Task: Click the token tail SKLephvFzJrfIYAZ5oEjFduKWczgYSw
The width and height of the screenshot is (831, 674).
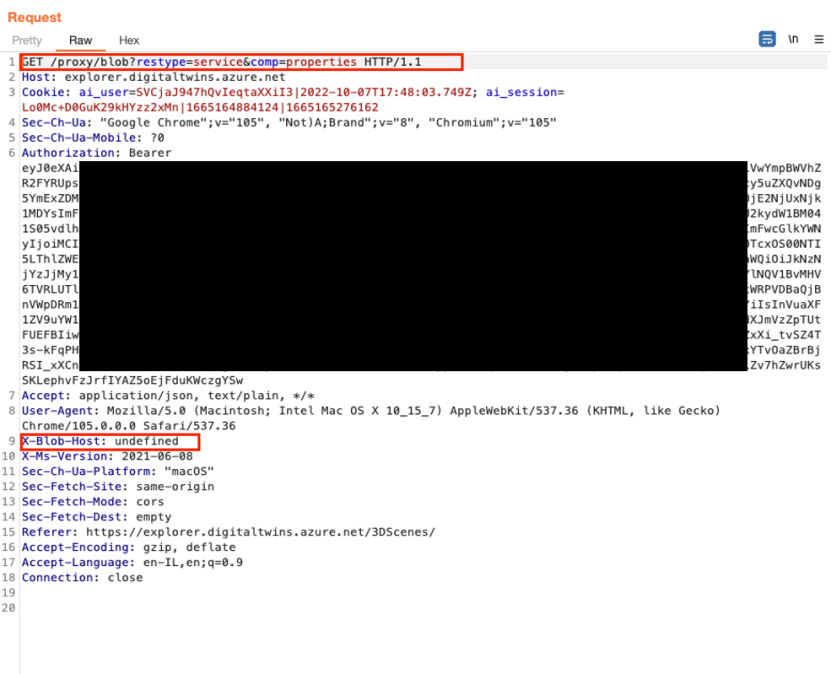Action: tap(132, 380)
